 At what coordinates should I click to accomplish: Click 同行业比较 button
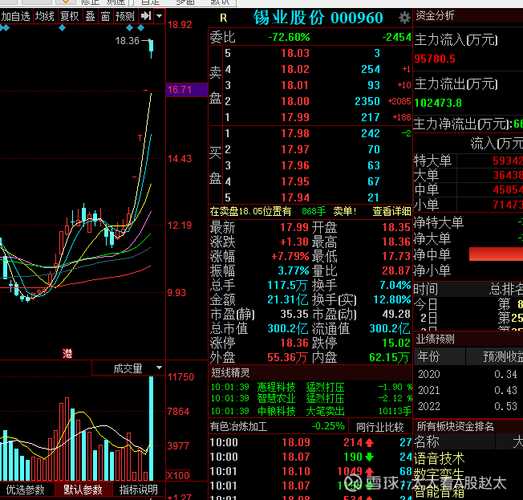coord(380,427)
